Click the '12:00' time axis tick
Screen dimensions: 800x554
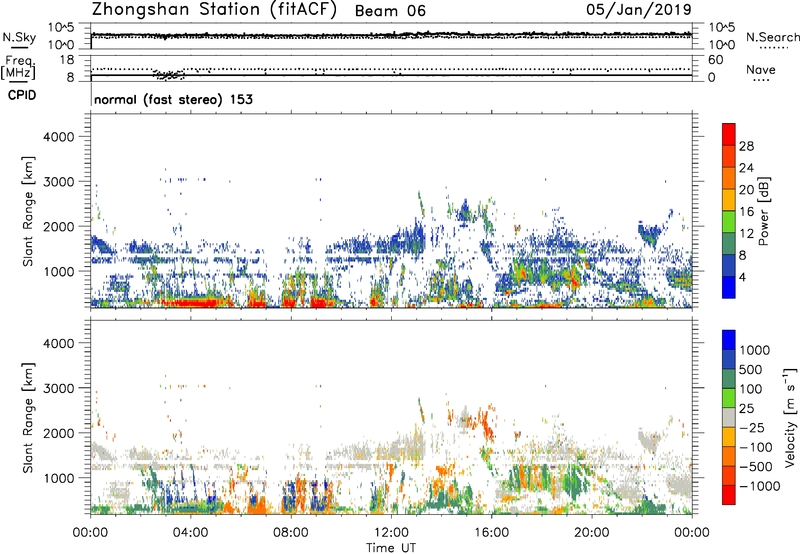click(x=391, y=533)
